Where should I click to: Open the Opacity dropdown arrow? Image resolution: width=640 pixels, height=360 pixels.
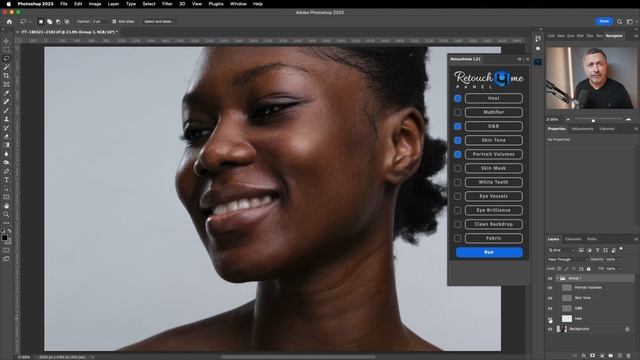point(620,260)
